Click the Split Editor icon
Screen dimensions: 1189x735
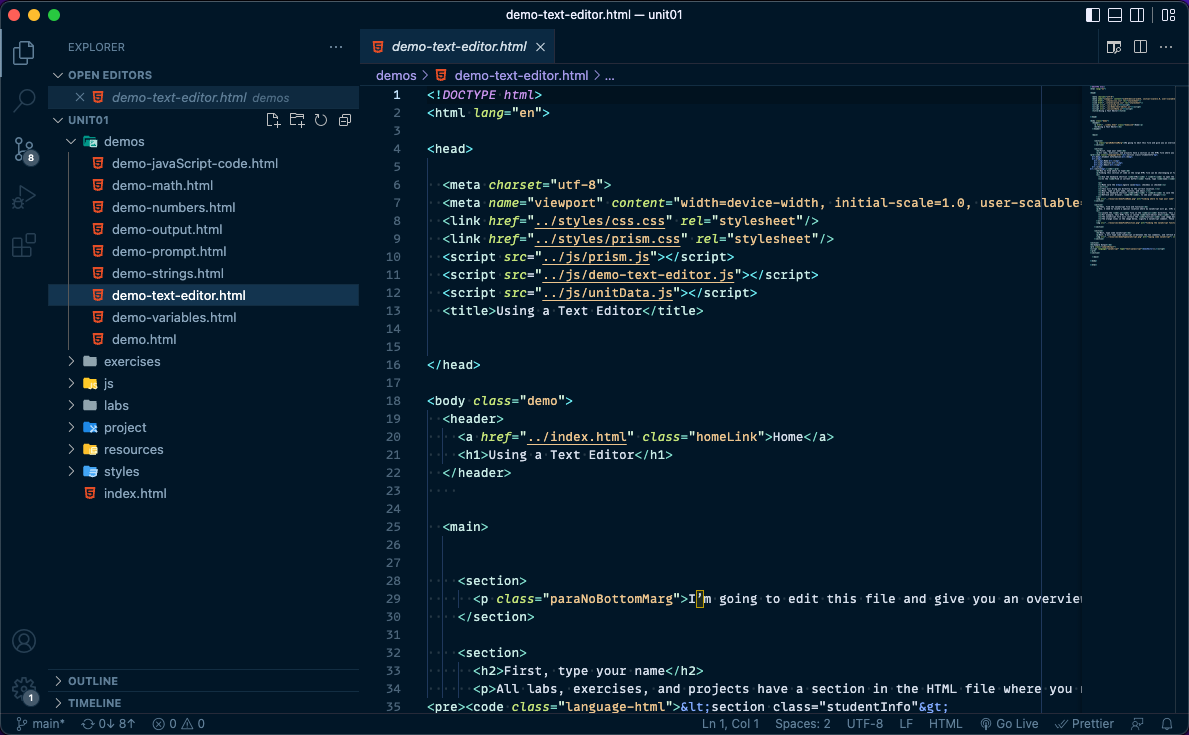click(x=1140, y=46)
